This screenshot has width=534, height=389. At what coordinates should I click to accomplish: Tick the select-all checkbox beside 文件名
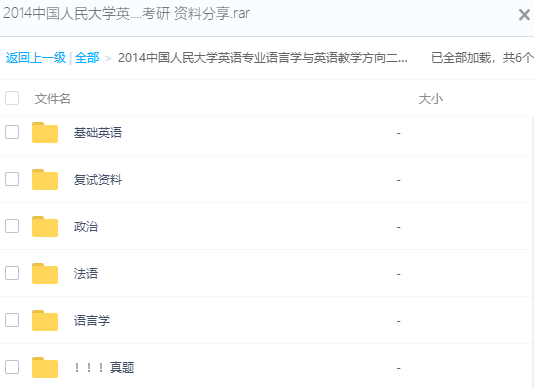click(x=12, y=98)
